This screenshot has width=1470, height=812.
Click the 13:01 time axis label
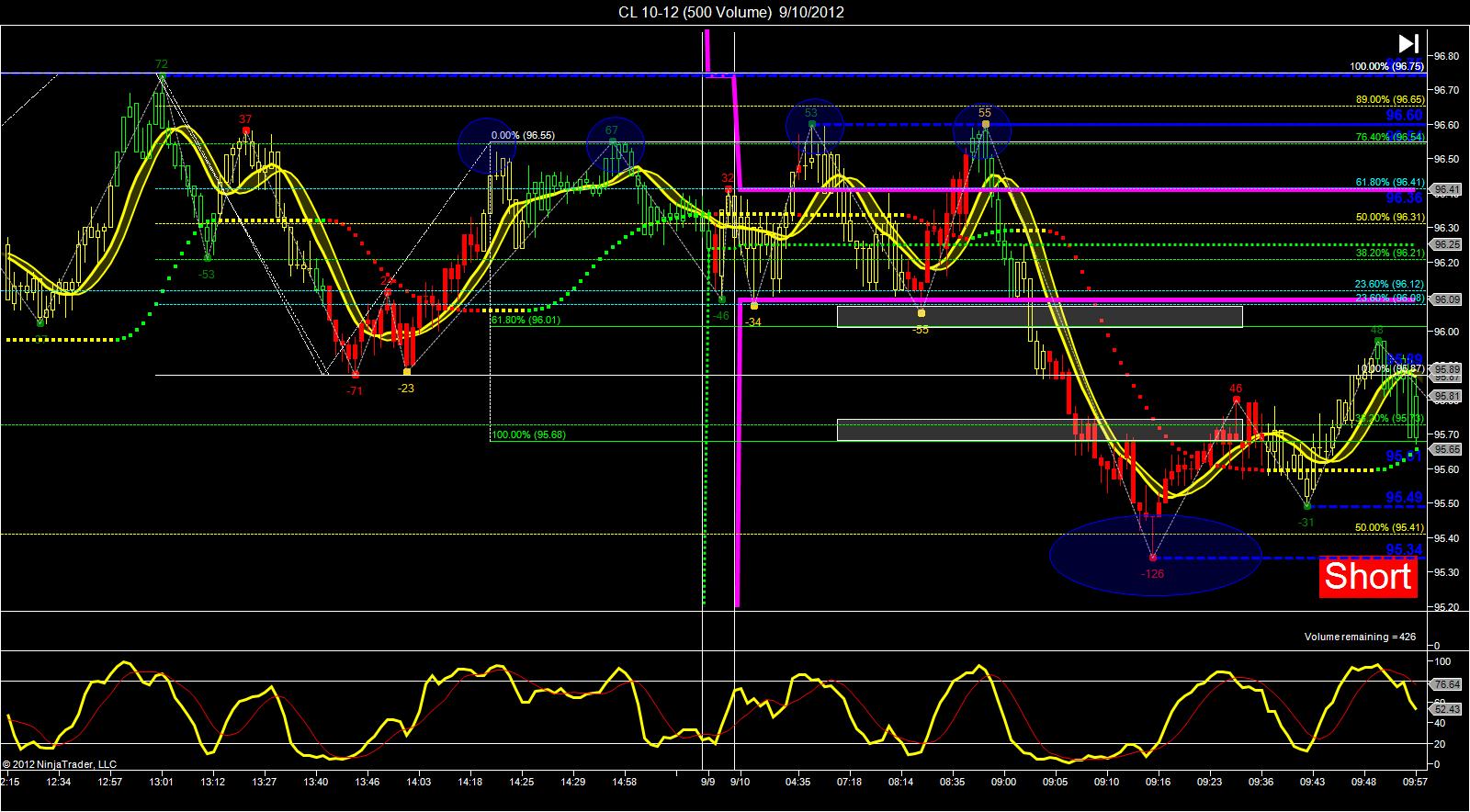point(162,783)
